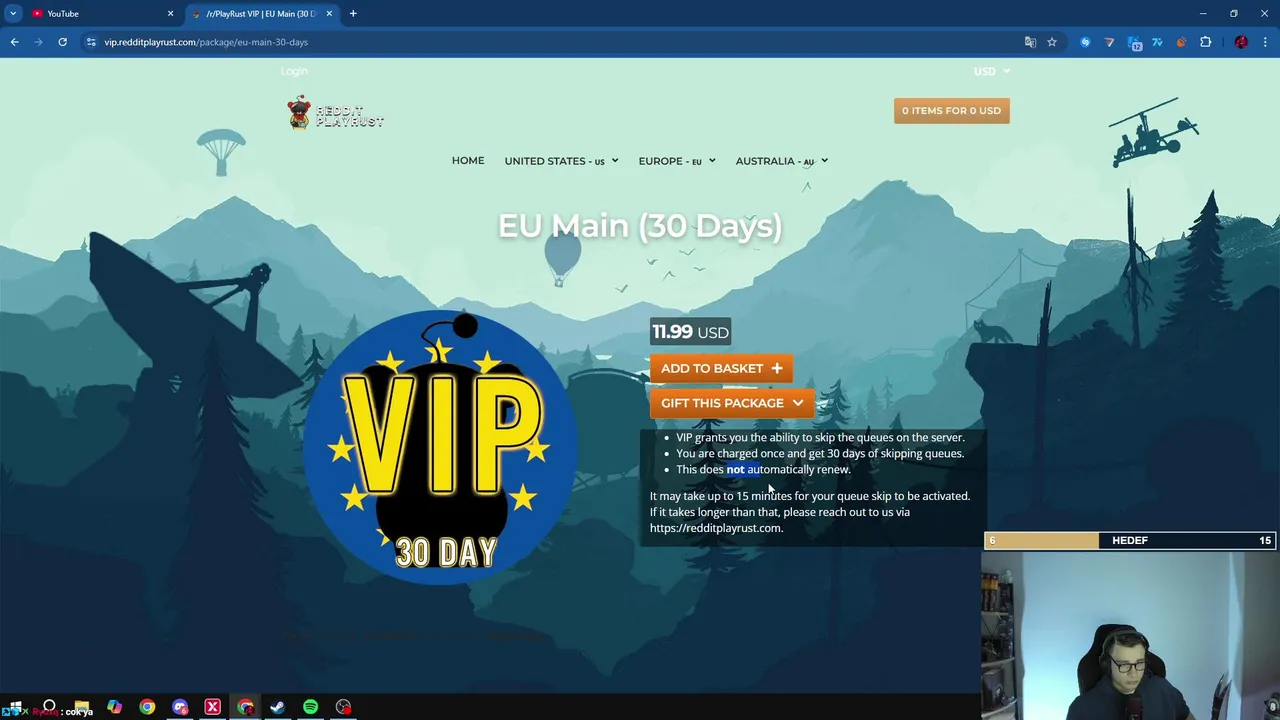1280x720 pixels.
Task: Close the YouTube tab
Action: pyautogui.click(x=170, y=13)
